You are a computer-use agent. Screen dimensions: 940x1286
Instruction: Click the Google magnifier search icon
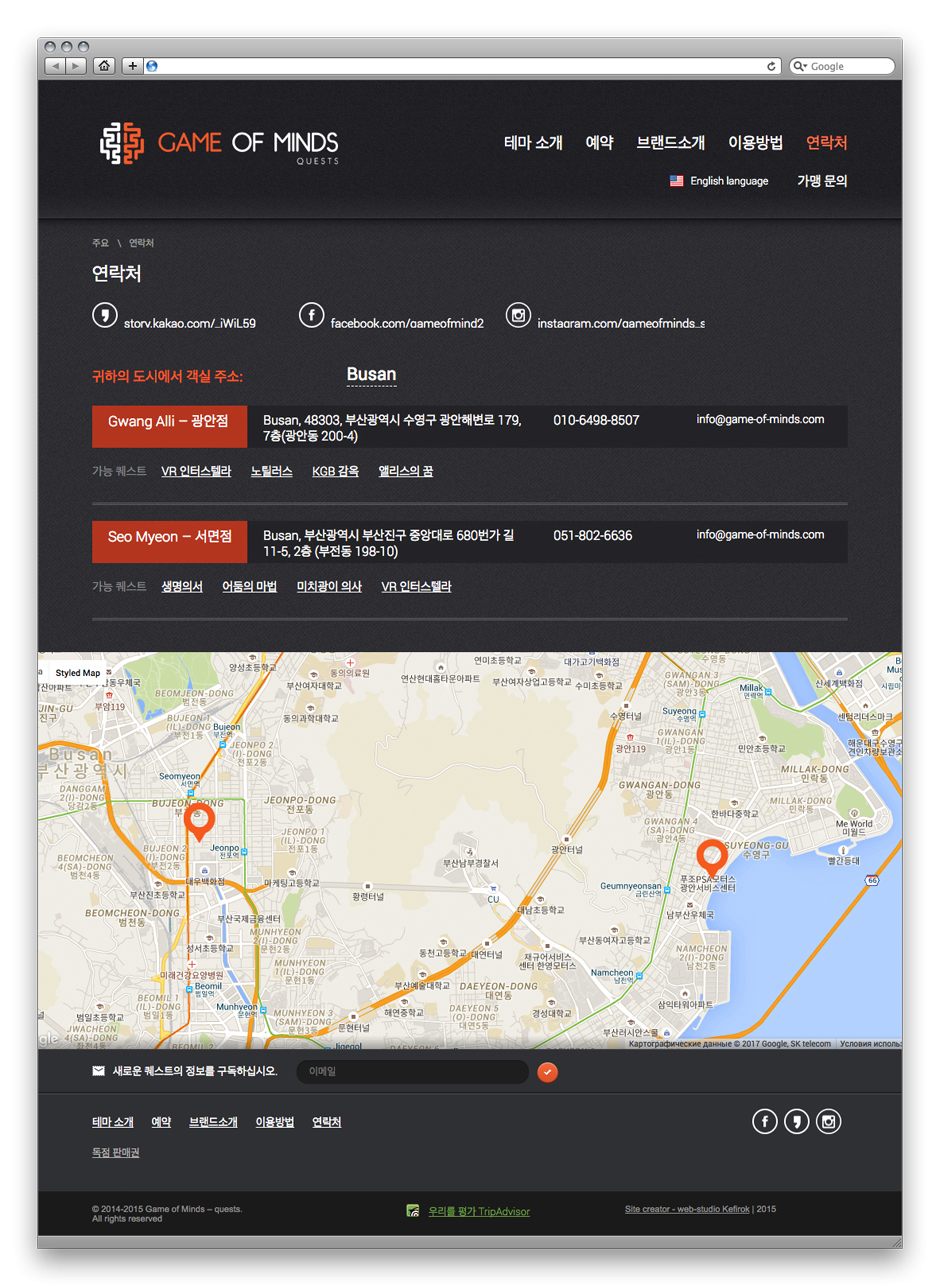click(800, 66)
